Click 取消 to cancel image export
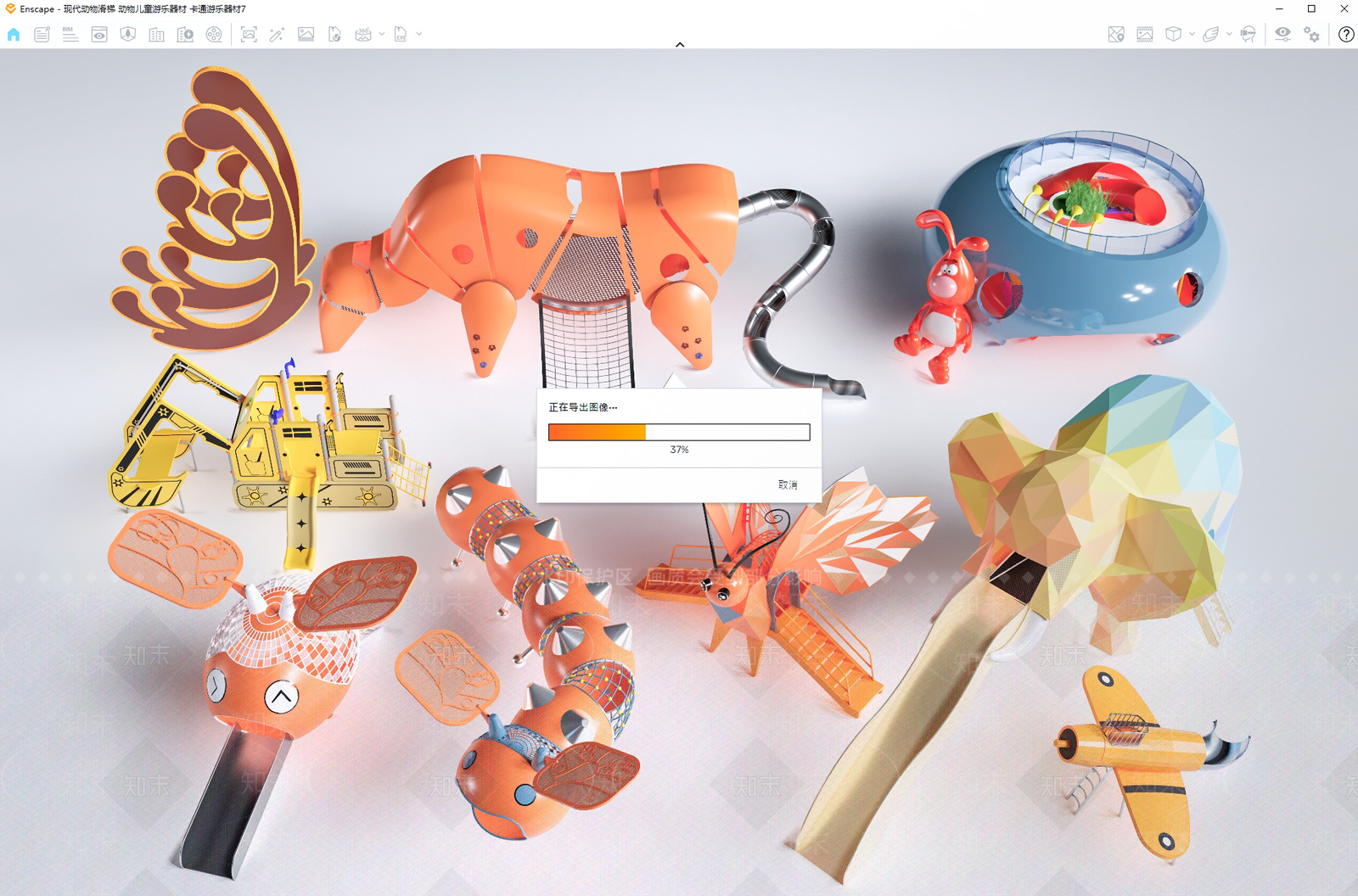The width and height of the screenshot is (1358, 896). [788, 484]
